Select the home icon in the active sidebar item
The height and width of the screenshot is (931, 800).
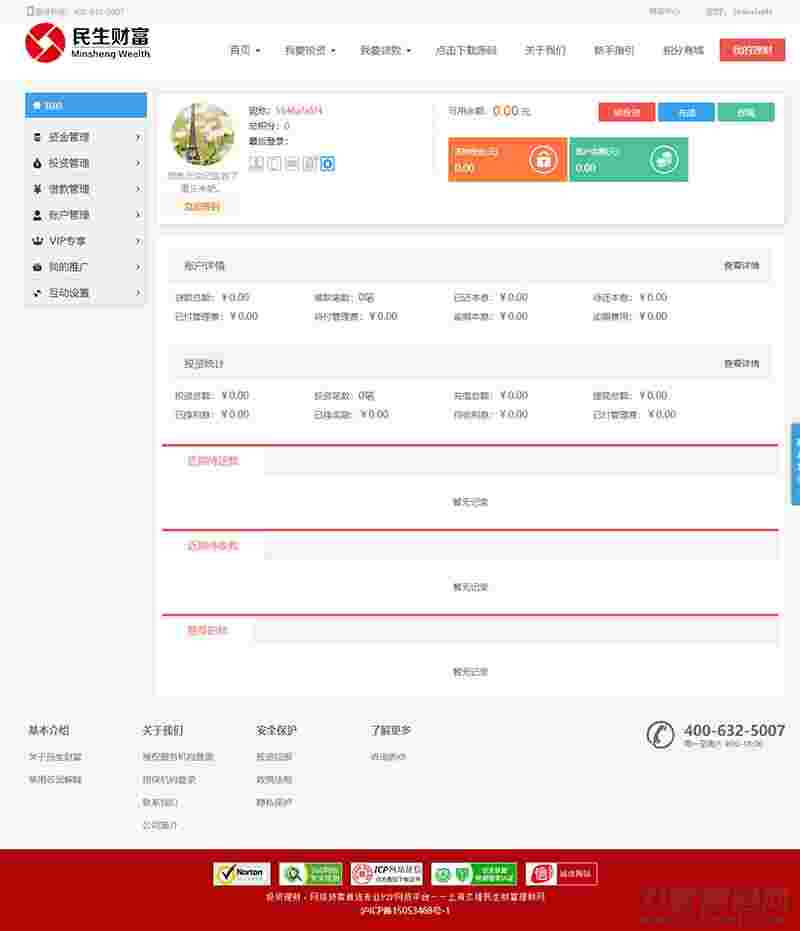37,104
